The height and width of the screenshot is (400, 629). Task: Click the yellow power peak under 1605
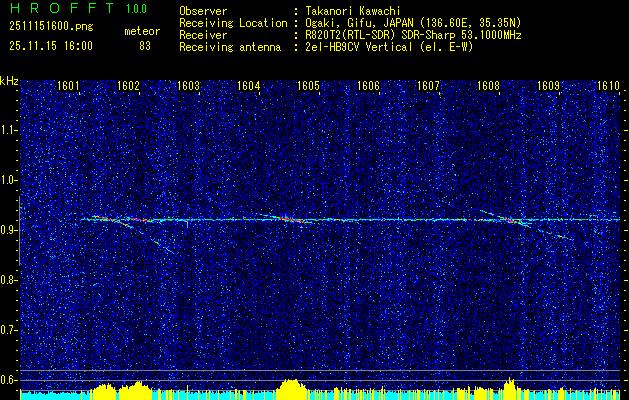coord(290,386)
